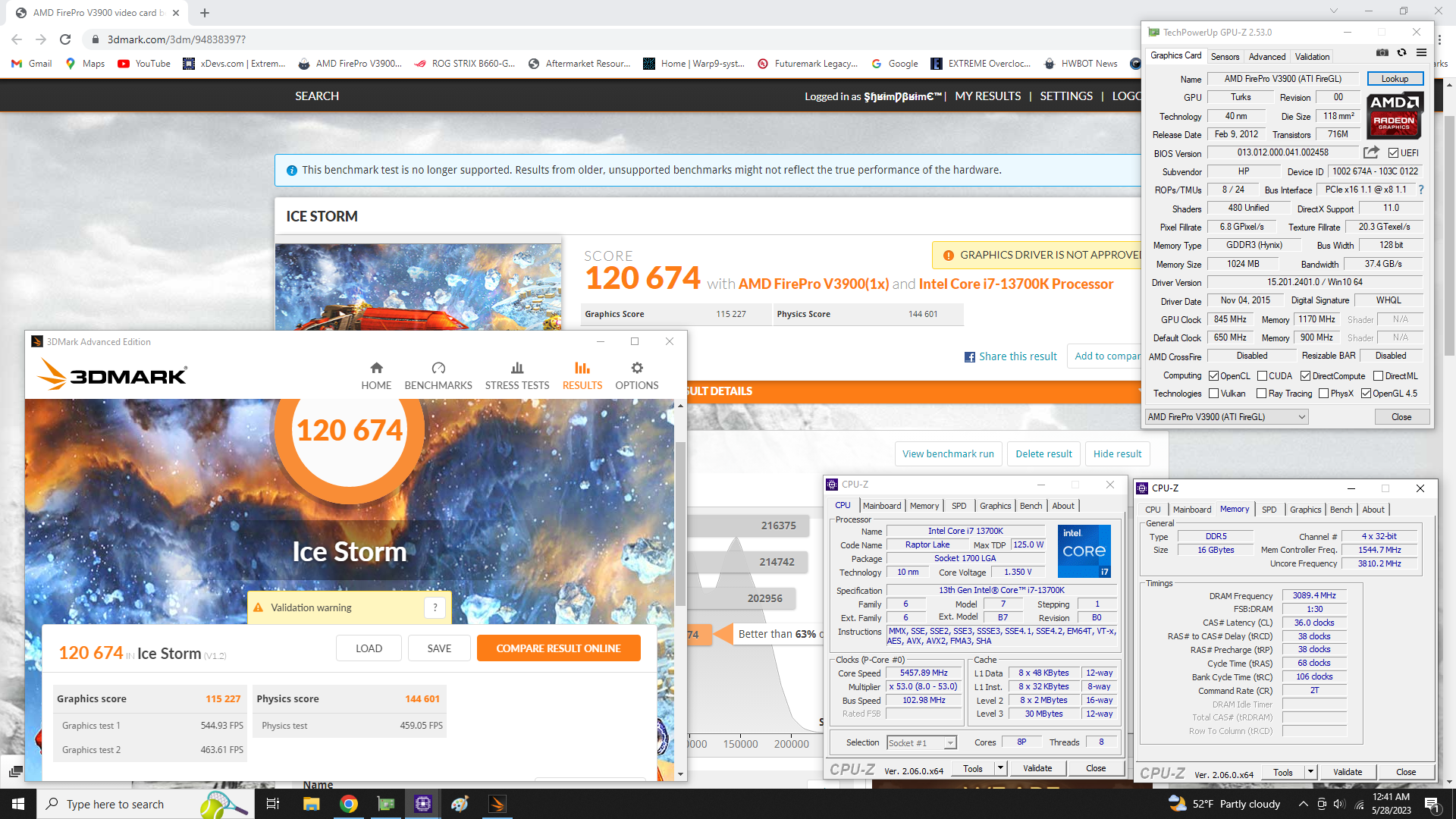The image size is (1456, 819).
Task: Click the 3DMark window vertical scrollbar
Action: click(x=680, y=523)
